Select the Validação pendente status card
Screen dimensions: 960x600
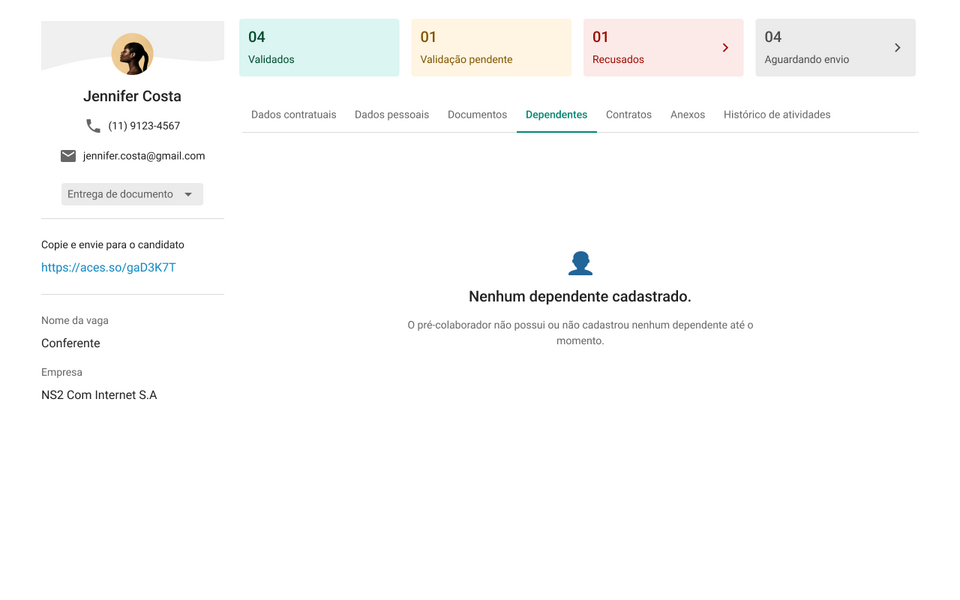[x=491, y=48]
